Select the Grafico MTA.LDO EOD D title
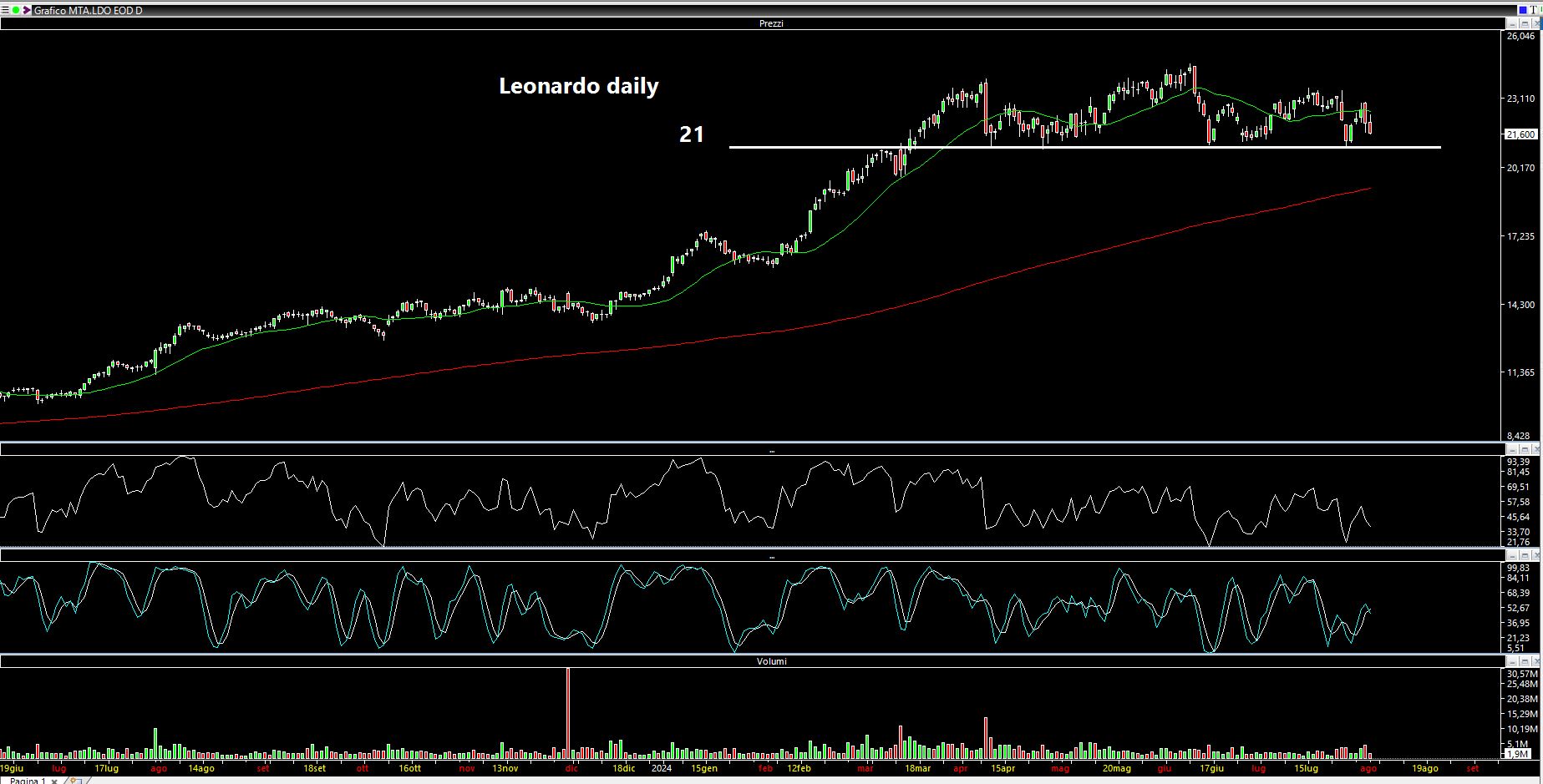This screenshot has width=1543, height=784. tap(89, 11)
